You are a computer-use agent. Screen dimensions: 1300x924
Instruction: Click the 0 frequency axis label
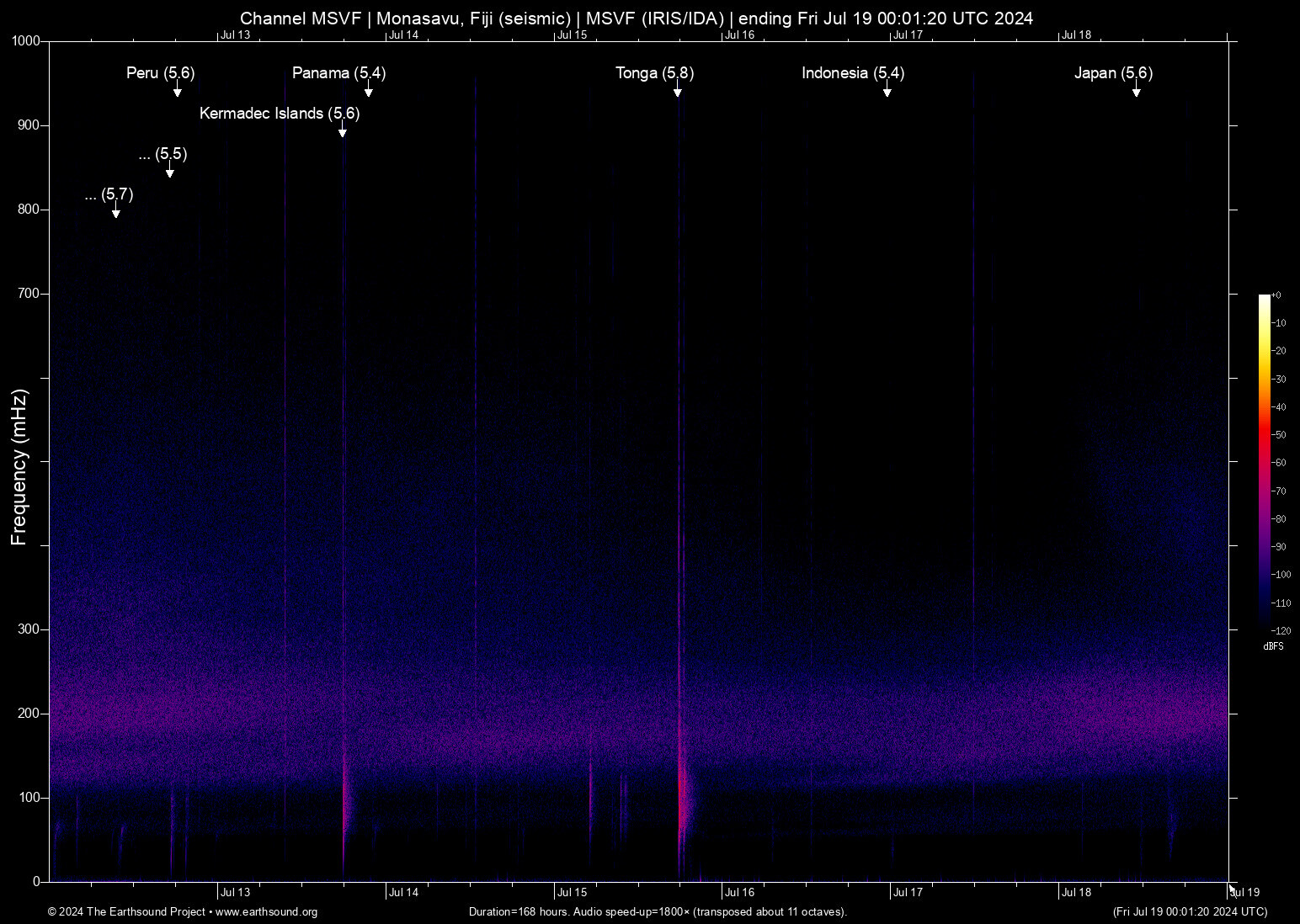pos(36,882)
